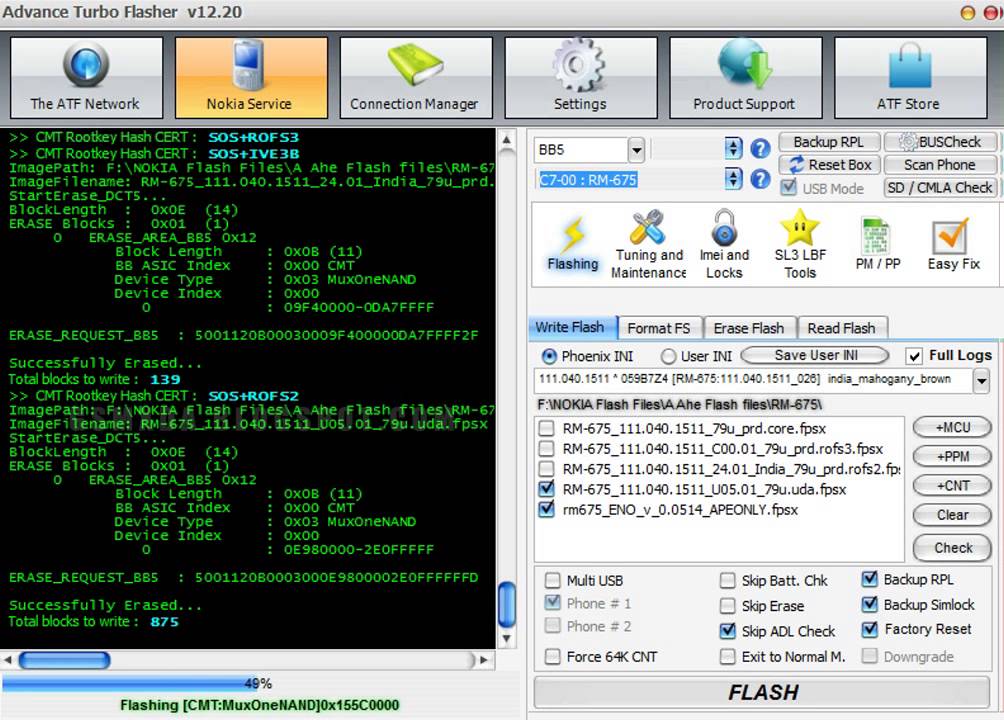Click stepper next to BB5 platform row
This screenshot has height=720, width=1004.
[733, 149]
